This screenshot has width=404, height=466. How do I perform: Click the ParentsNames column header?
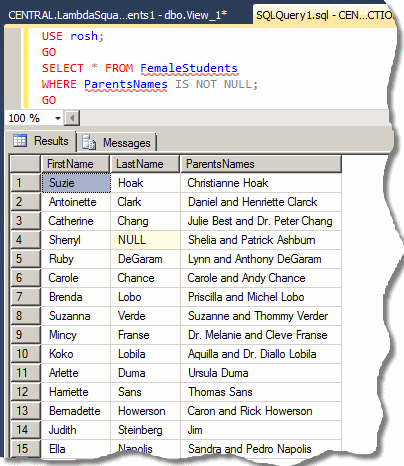pos(261,164)
